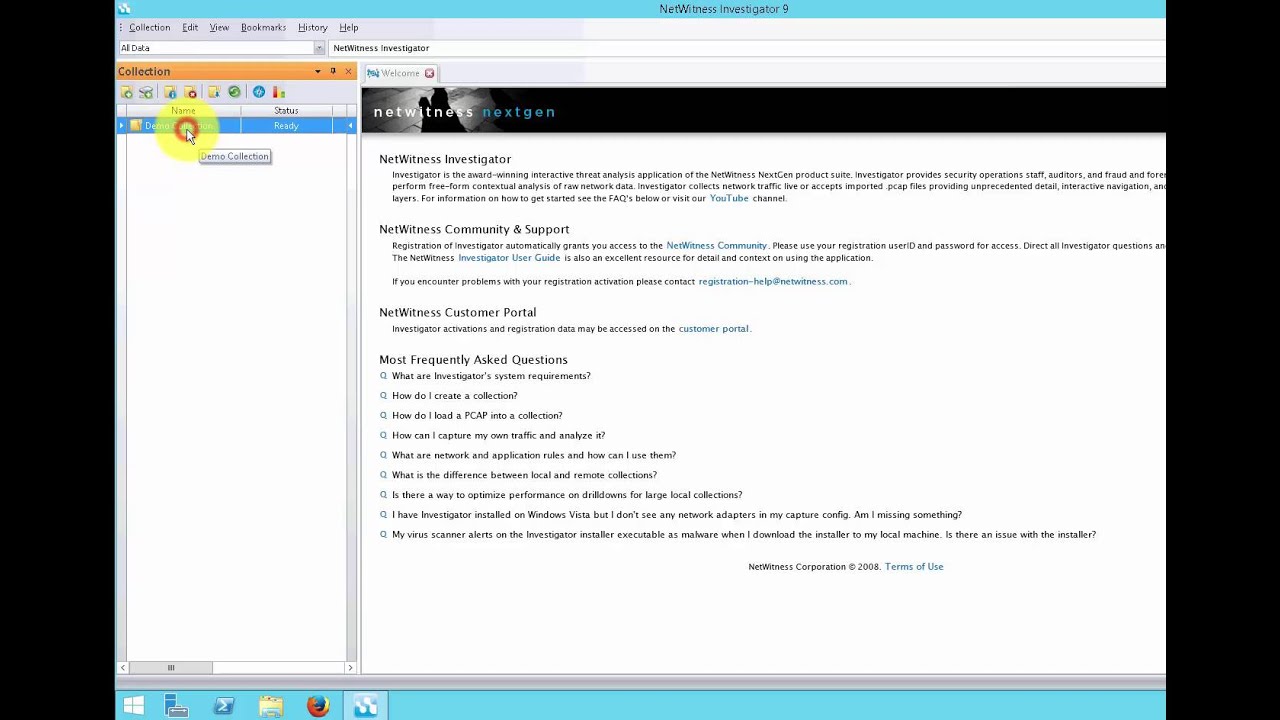Viewport: 1280px width, 720px height.
Task: Open File Explorer from the taskbar
Action: (x=271, y=706)
